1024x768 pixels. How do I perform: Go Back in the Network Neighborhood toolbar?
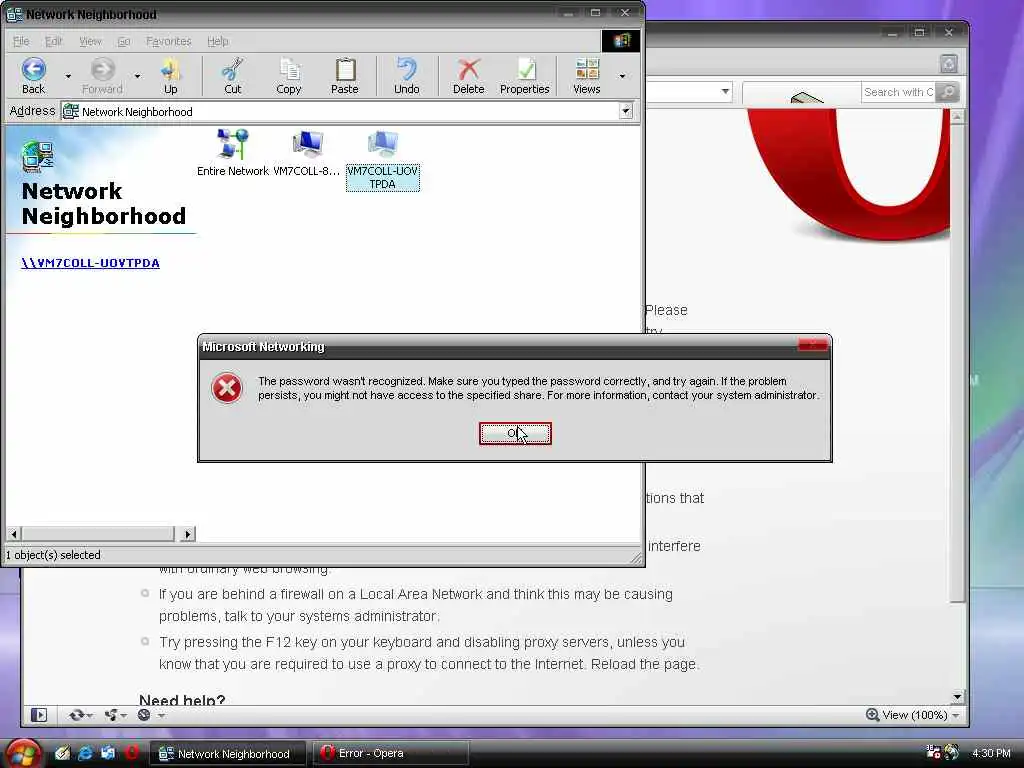pyautogui.click(x=33, y=76)
